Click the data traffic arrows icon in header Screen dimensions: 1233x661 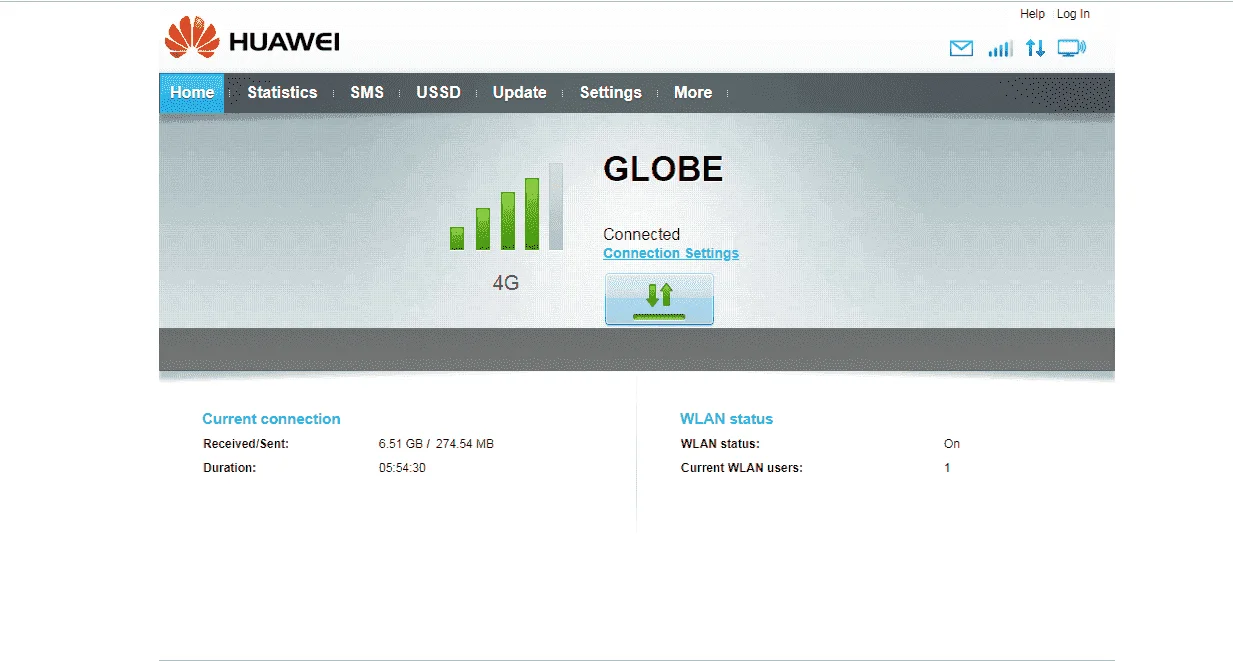(x=1035, y=48)
